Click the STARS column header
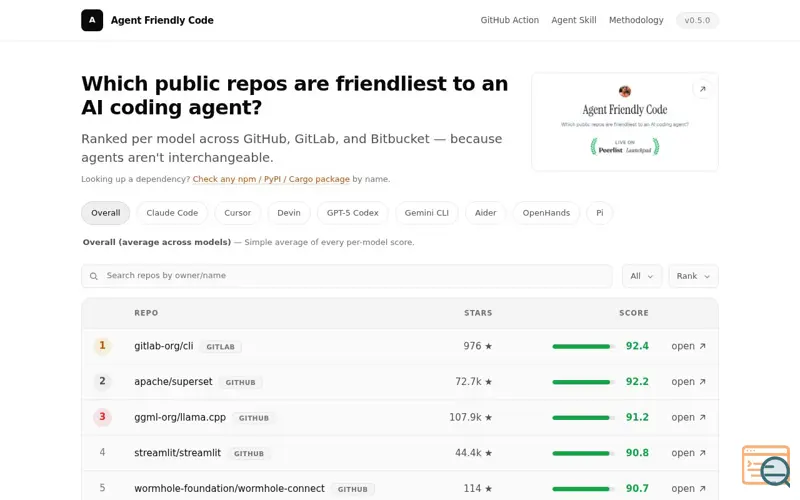Image resolution: width=800 pixels, height=500 pixels. [478, 313]
